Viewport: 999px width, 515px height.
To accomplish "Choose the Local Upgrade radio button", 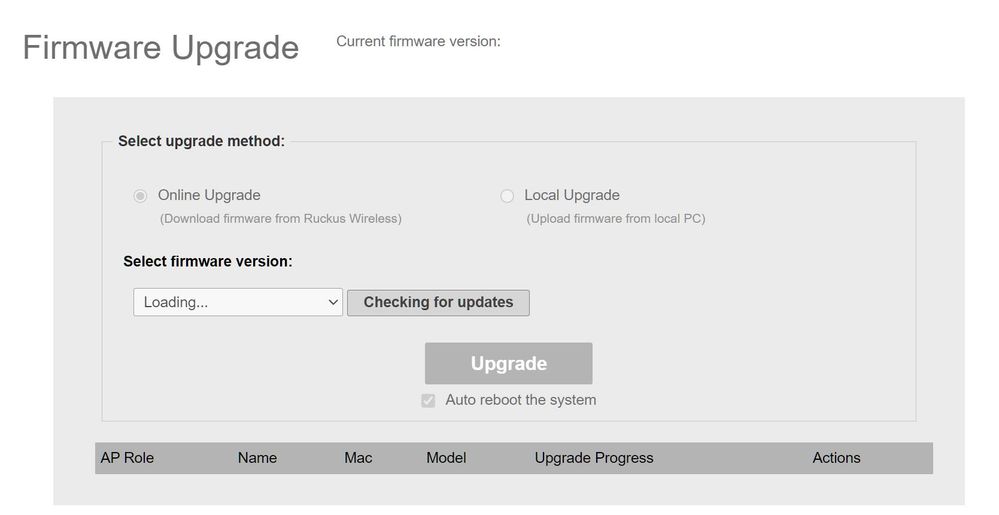I will tap(507, 196).
